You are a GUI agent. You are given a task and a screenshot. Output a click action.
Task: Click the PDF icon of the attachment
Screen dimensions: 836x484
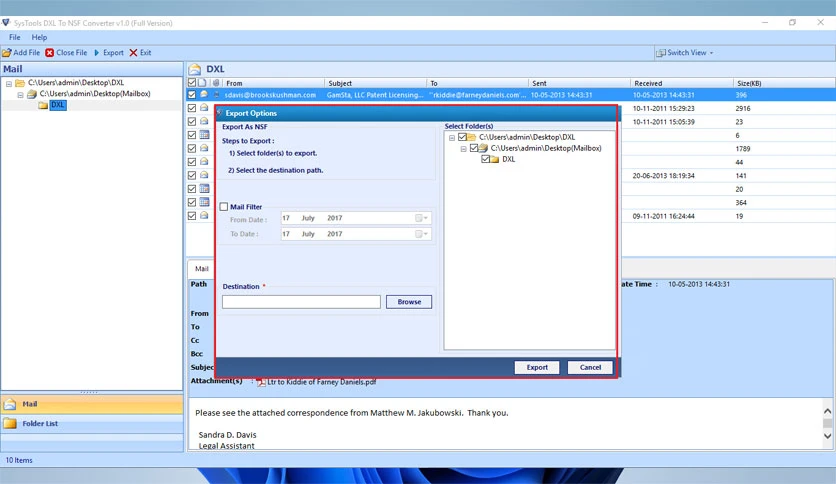coord(261,382)
